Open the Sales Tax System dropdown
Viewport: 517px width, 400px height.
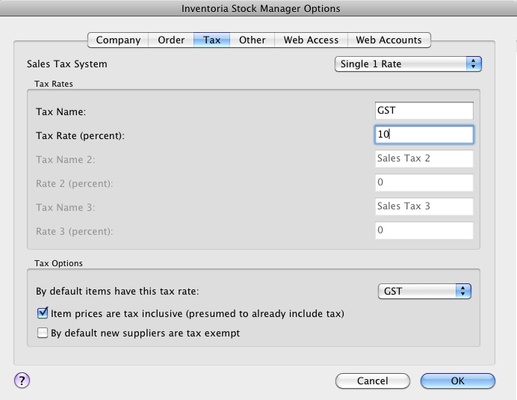(x=408, y=64)
